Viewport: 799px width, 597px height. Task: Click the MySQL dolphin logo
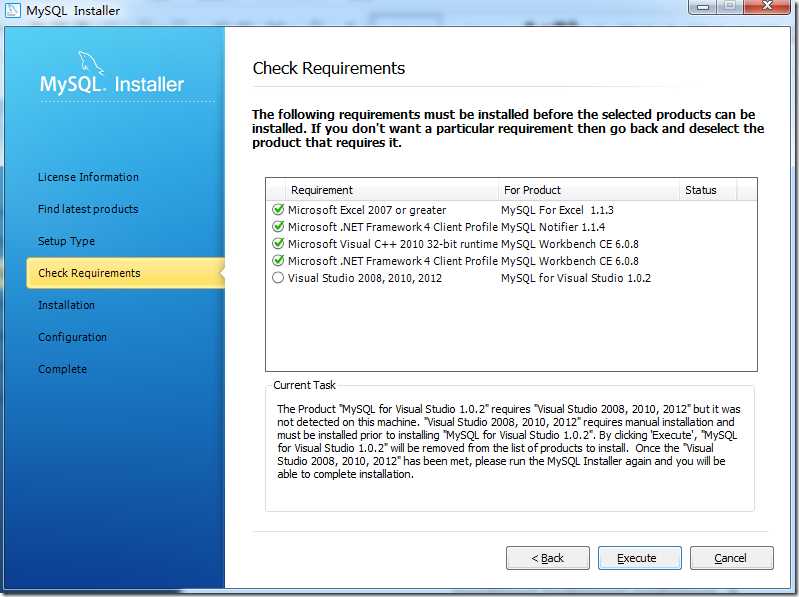click(91, 63)
